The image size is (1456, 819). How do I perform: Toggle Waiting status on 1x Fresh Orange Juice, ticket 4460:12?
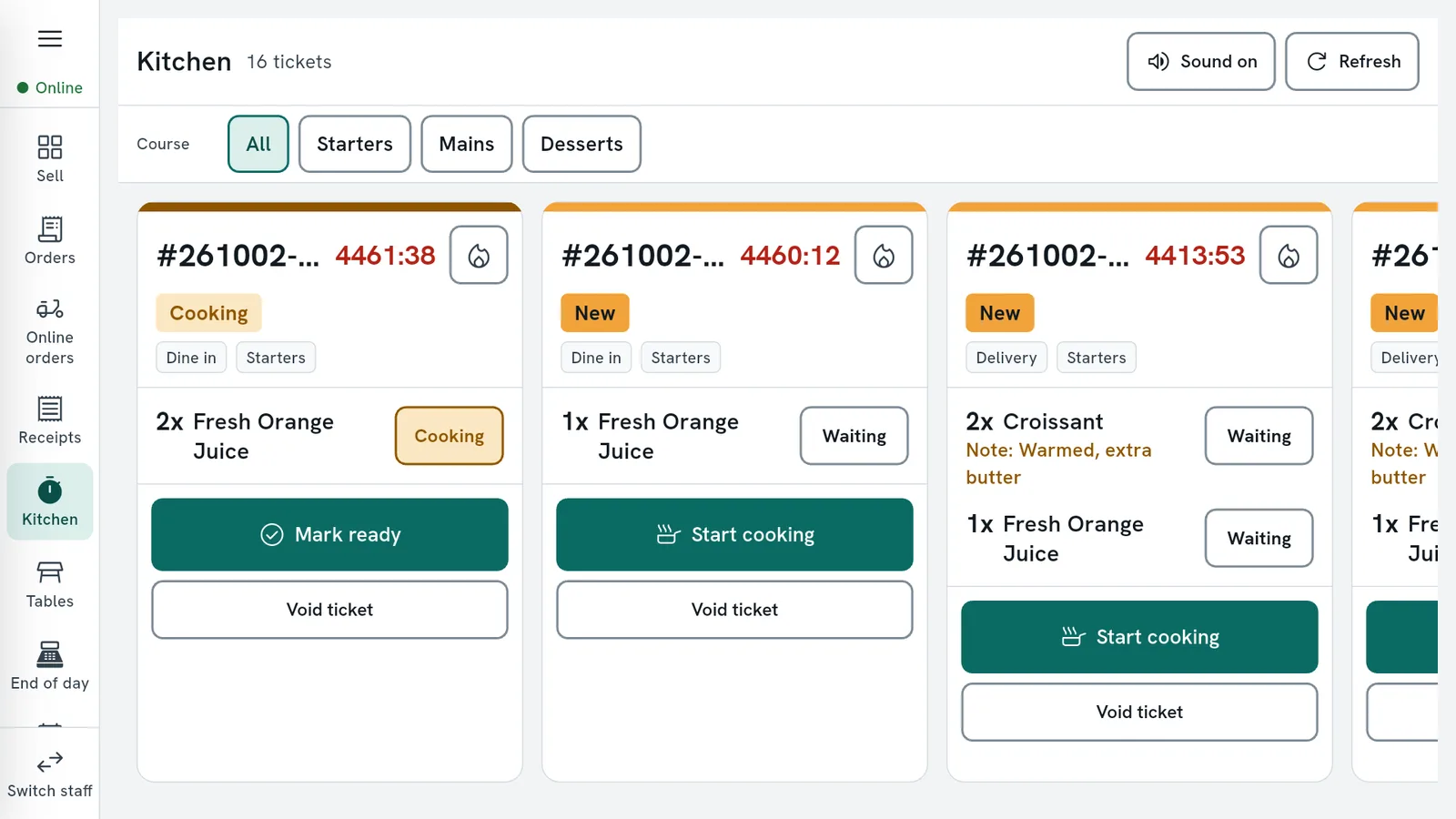[x=854, y=436]
